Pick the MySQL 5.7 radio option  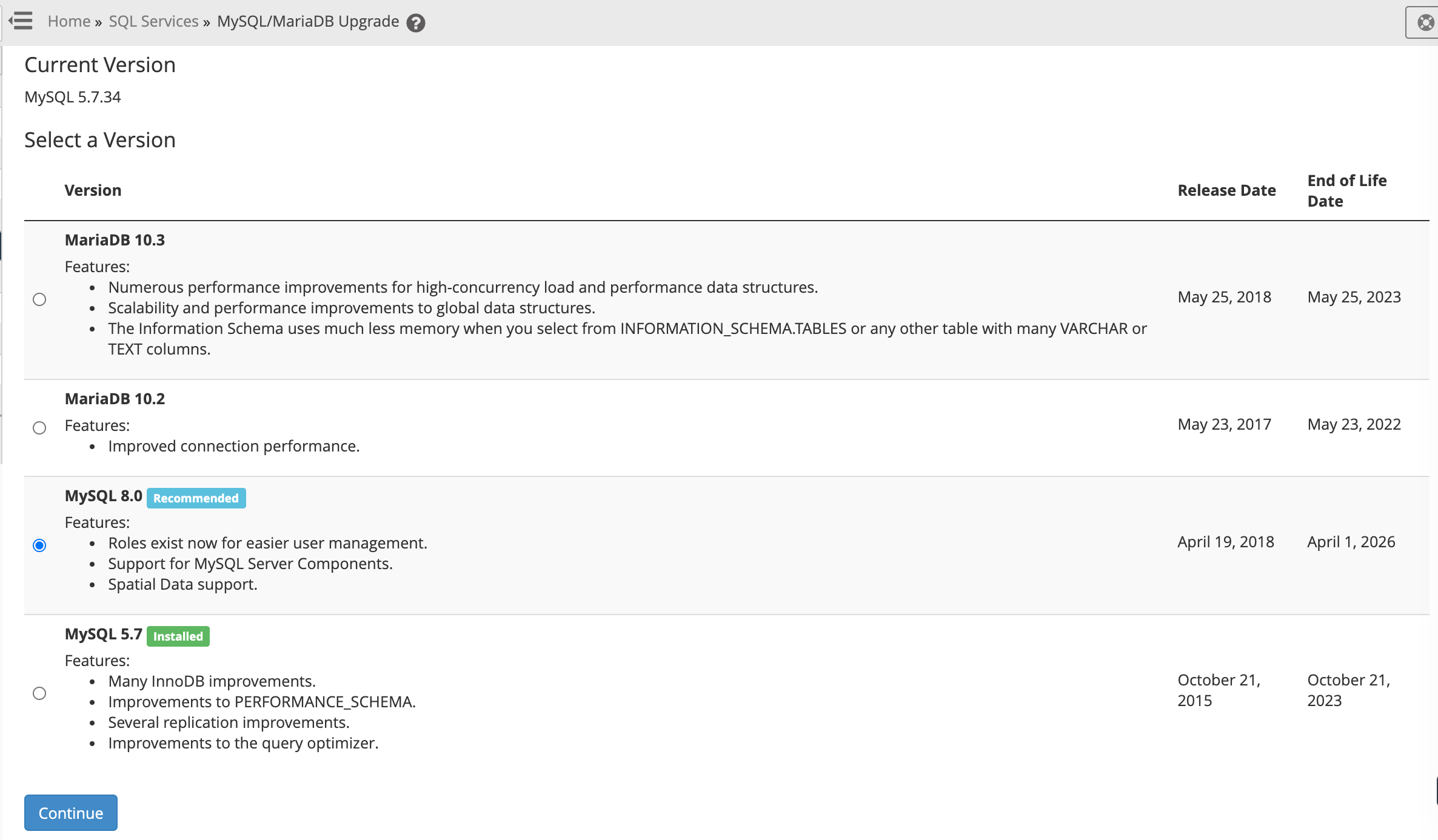pyautogui.click(x=39, y=693)
